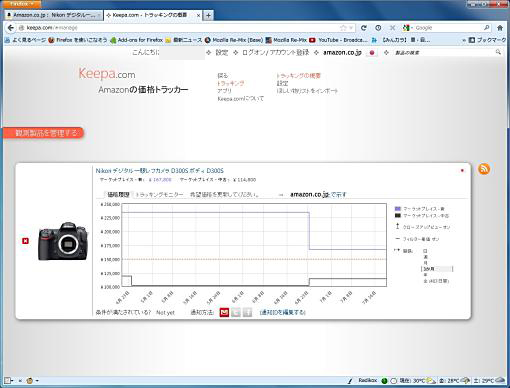Viewport: 510px width, 388px height.
Task: Click the Keepa product search field
Action: [x=443, y=53]
